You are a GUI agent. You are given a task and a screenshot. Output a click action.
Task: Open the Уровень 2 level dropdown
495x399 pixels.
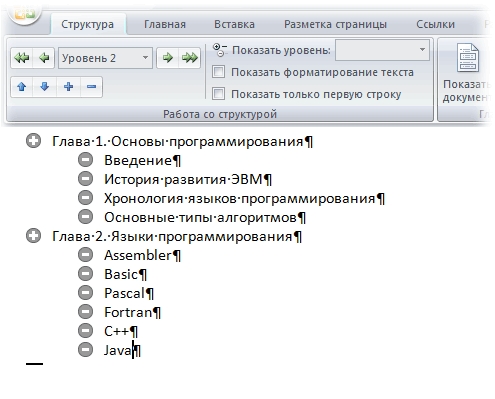[x=105, y=58]
